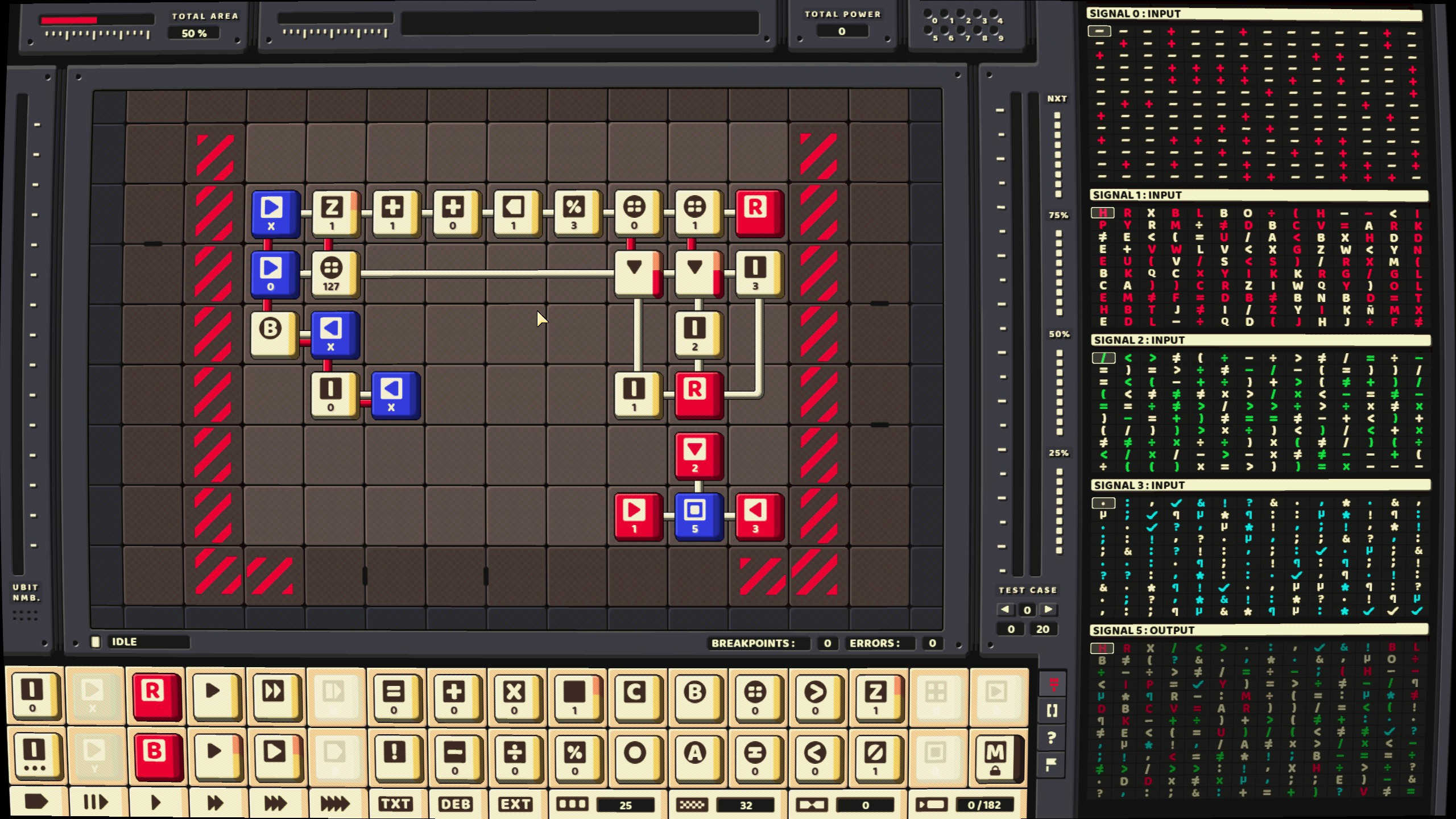Run the simulation at quadruple speed

coord(336,803)
